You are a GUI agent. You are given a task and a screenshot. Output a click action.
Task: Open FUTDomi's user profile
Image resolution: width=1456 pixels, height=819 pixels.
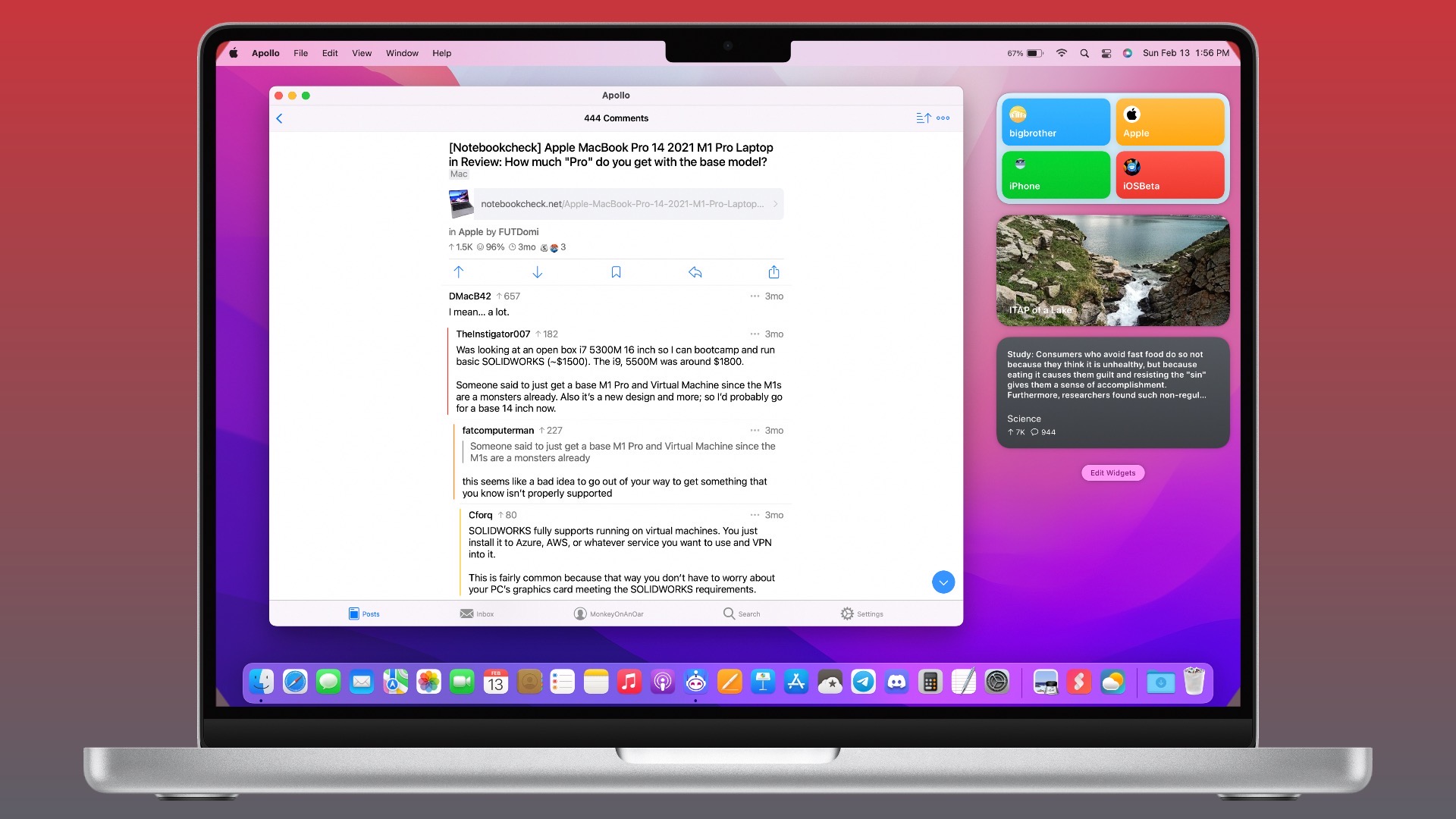518,232
